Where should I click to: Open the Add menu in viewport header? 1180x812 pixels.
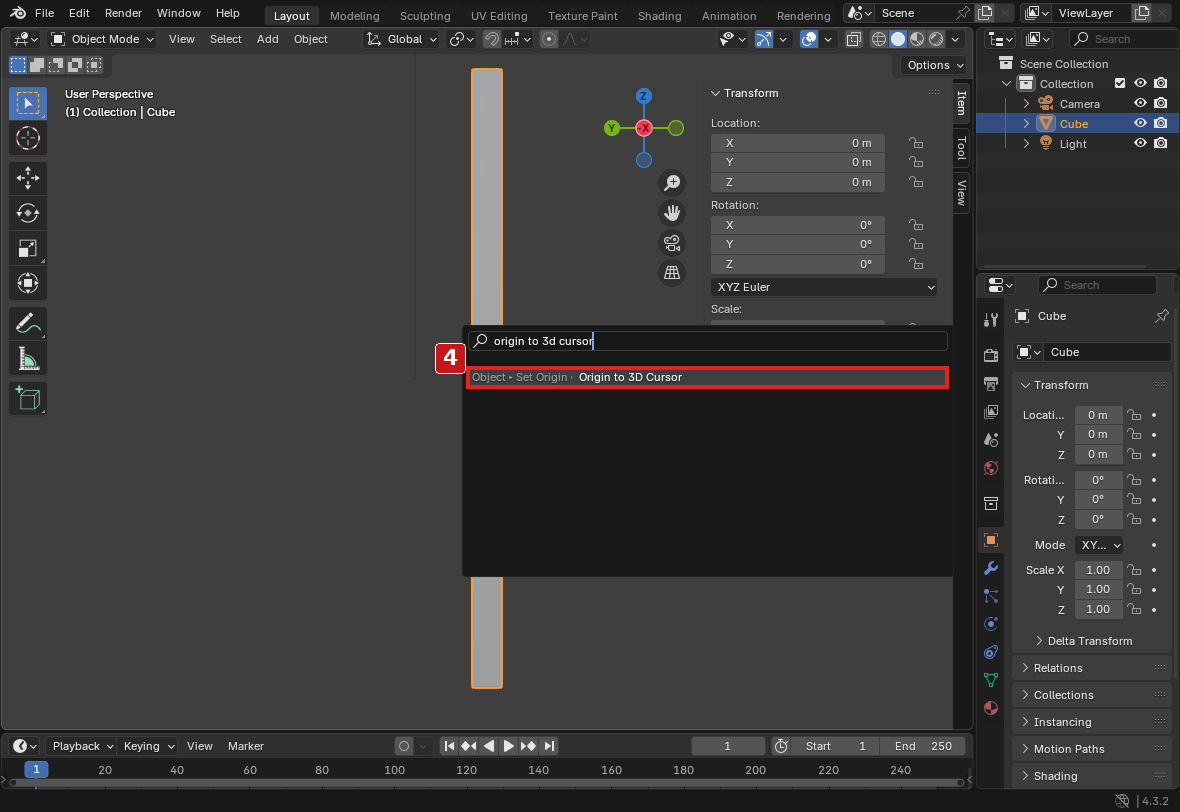pyautogui.click(x=267, y=39)
